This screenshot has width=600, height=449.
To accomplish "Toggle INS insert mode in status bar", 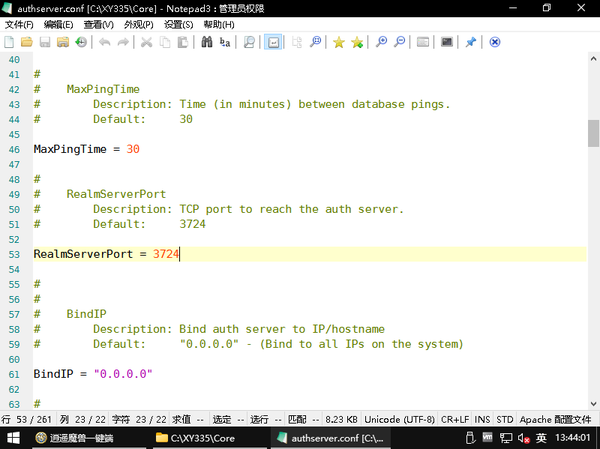I will (x=482, y=418).
